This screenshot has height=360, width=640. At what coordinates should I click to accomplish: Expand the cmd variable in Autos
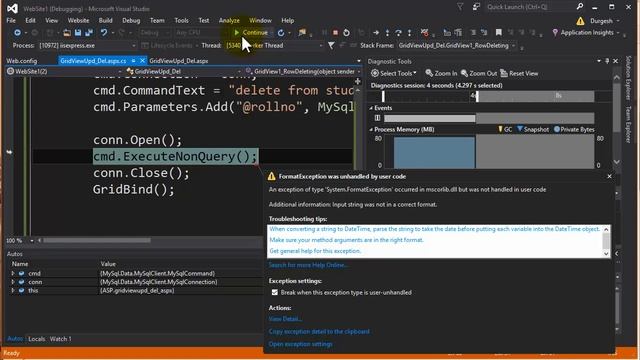pyautogui.click(x=13, y=273)
